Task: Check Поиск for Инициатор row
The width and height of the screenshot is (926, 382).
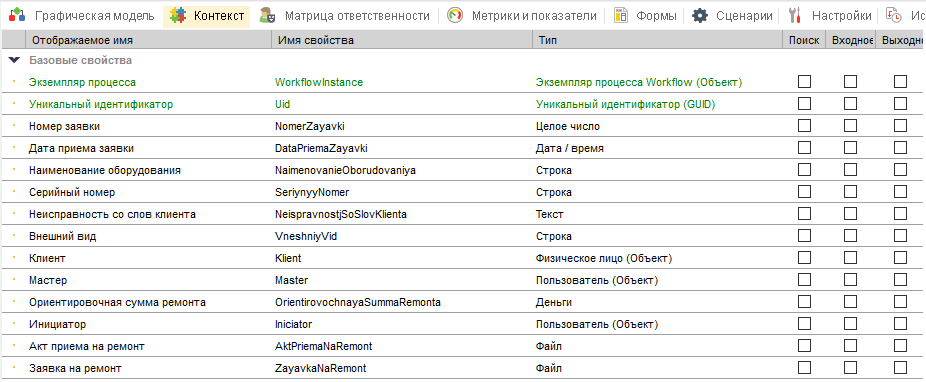Action: click(x=804, y=324)
